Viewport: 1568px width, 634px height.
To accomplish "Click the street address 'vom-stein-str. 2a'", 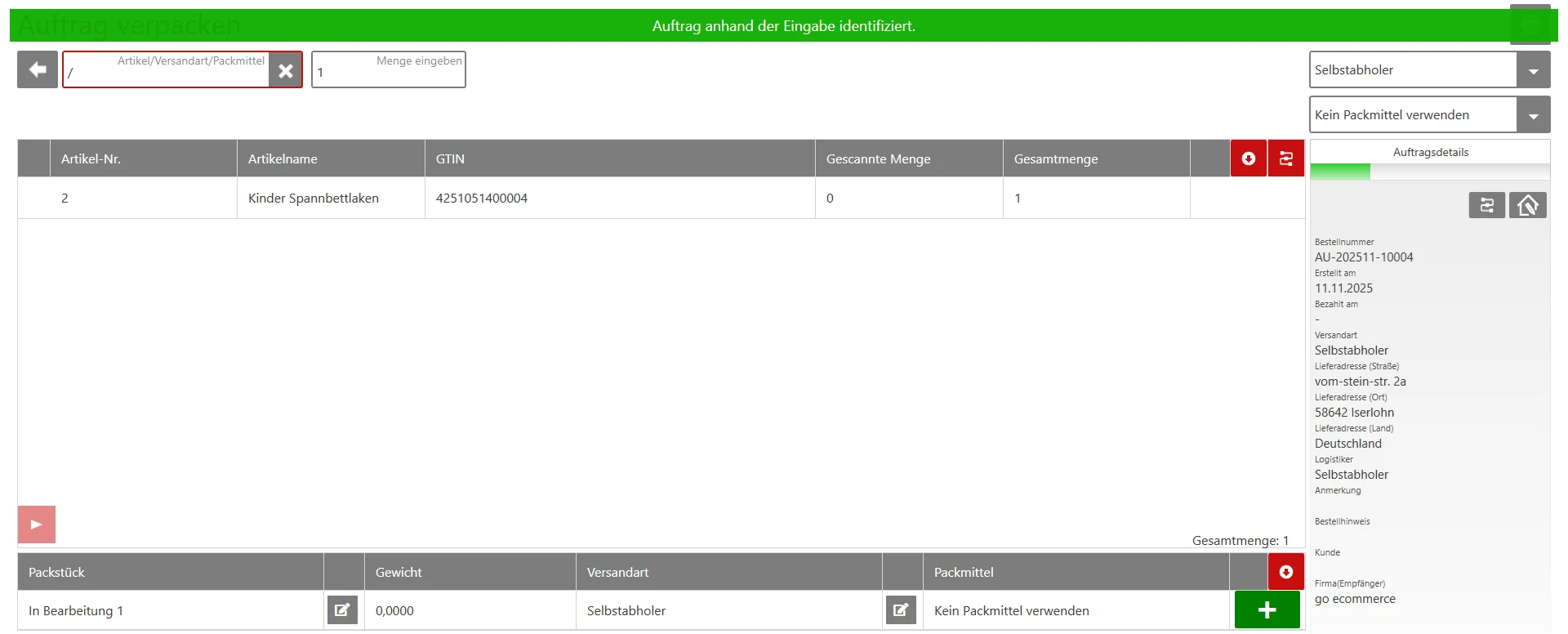I will pos(1361,382).
